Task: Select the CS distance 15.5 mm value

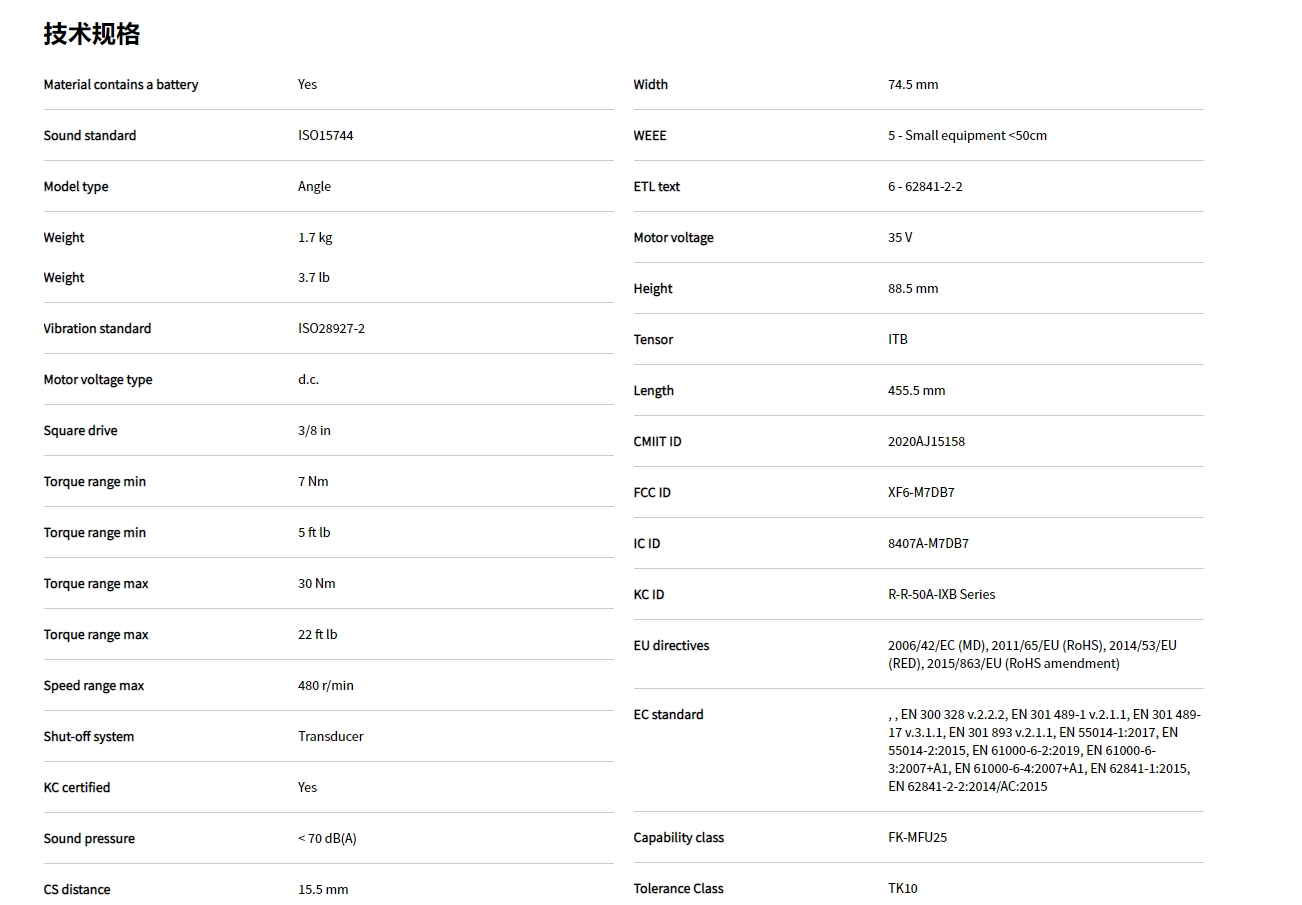Action: 323,890
